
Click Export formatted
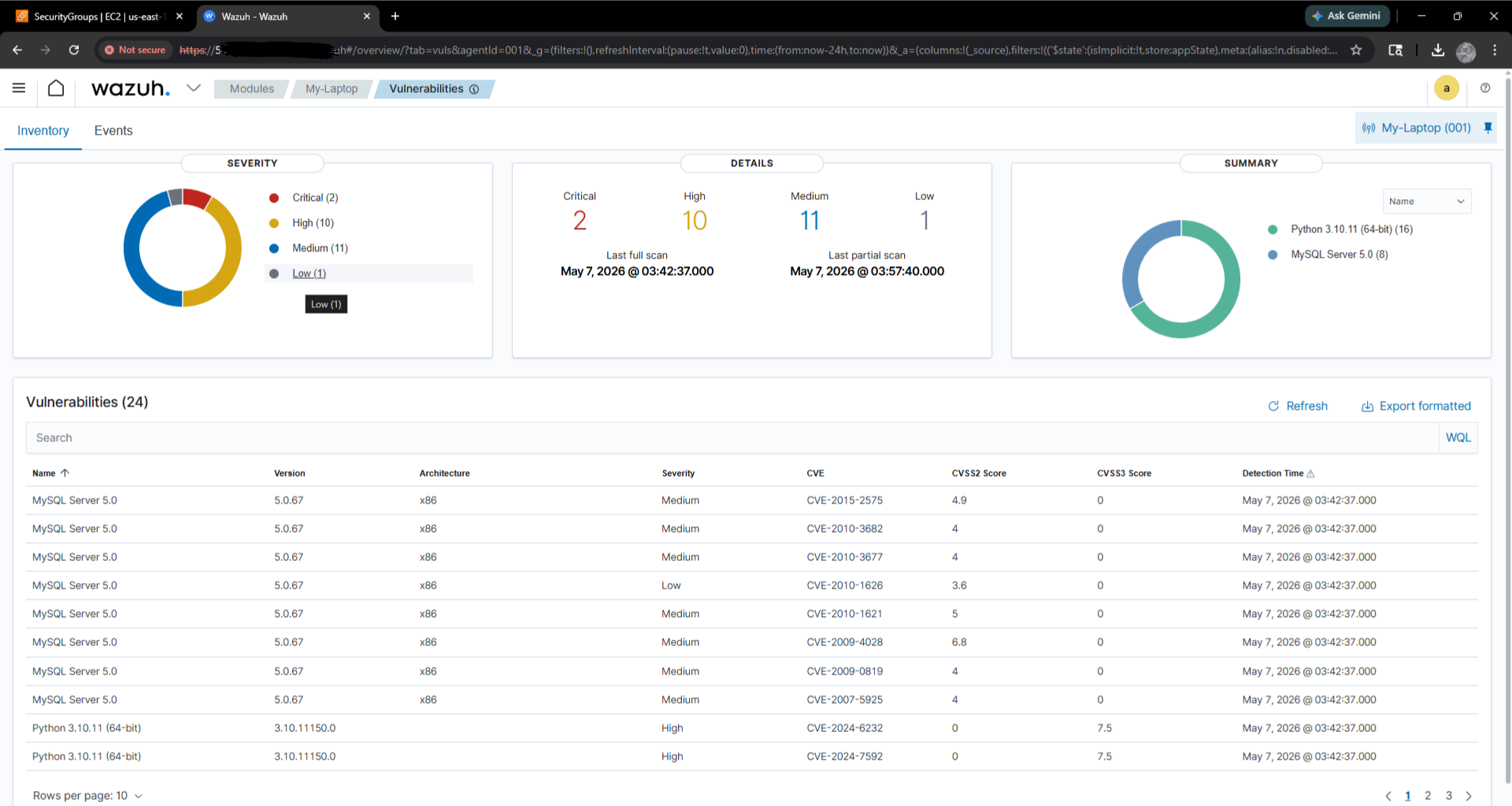point(1416,406)
